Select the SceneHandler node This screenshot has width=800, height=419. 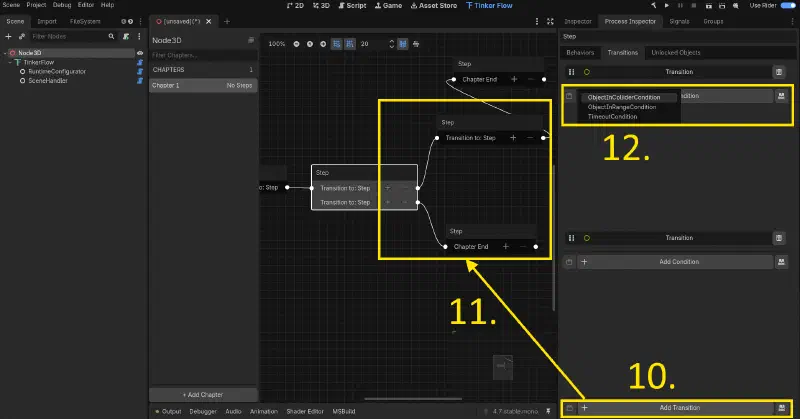[48, 81]
